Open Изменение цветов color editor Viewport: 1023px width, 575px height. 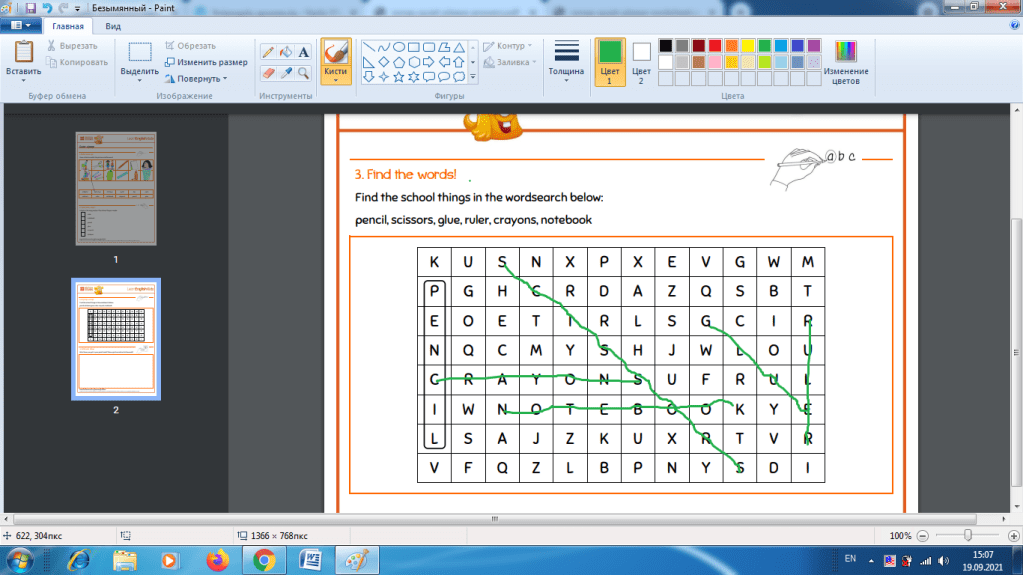click(x=845, y=62)
